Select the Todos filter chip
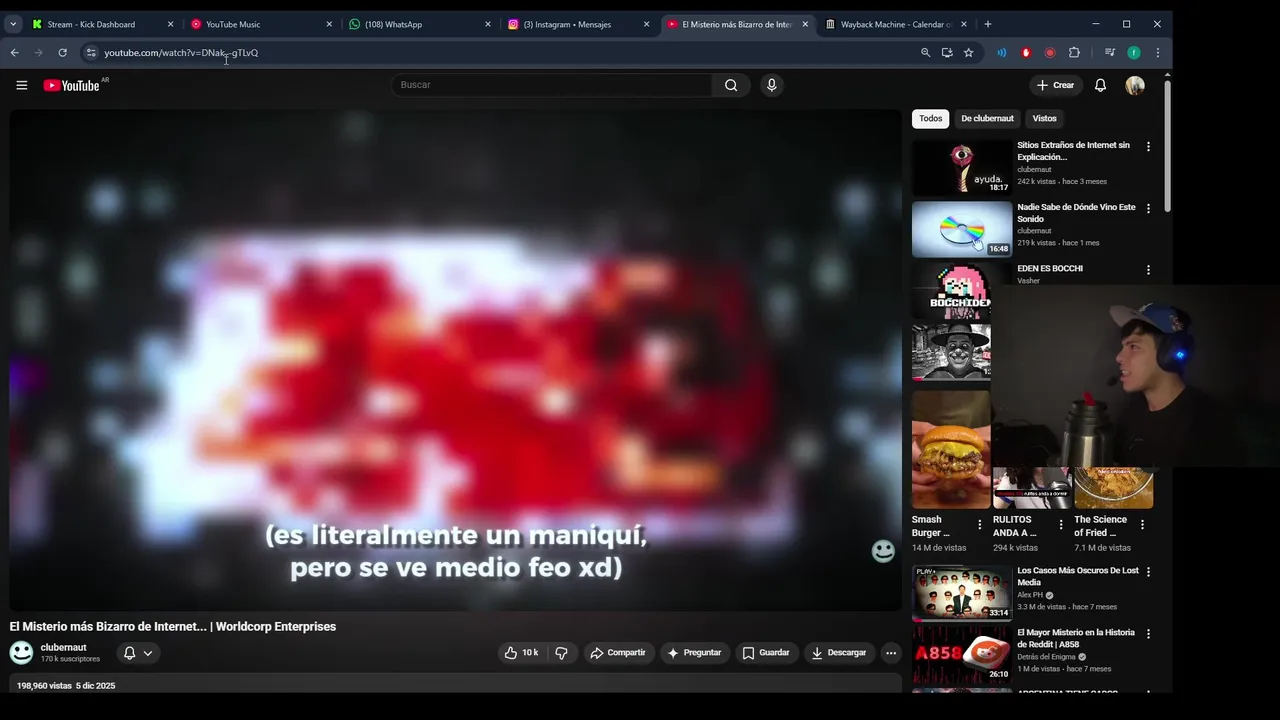Viewport: 1280px width, 720px height. (x=931, y=118)
